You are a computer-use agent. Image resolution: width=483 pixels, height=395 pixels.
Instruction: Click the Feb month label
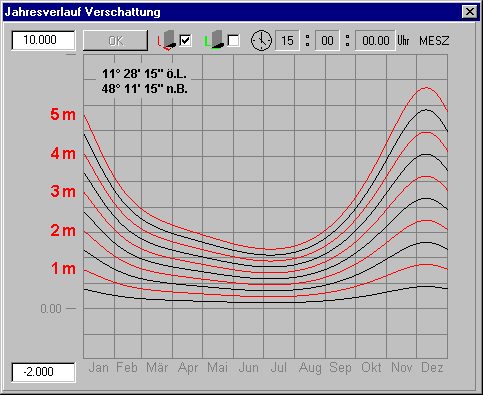[x=127, y=368]
